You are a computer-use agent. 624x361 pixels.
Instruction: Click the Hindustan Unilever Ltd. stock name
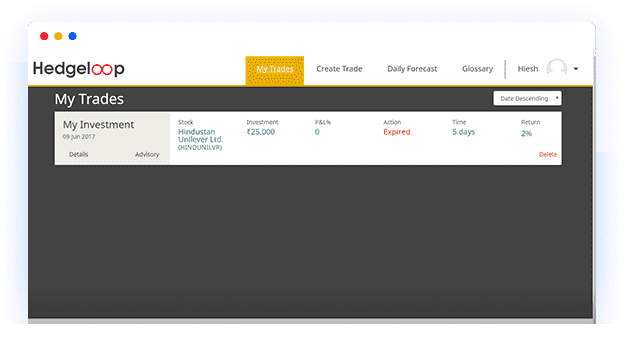pos(200,136)
